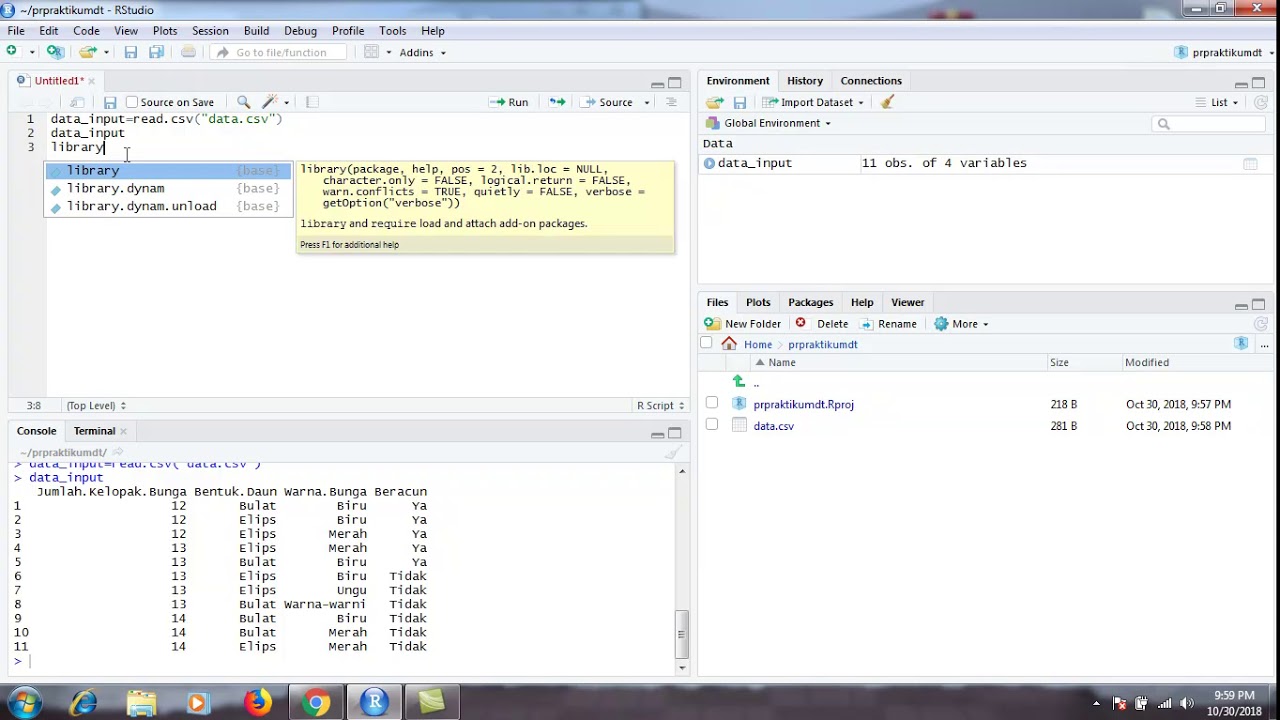Viewport: 1280px width, 720px height.
Task: Click the console vertical scrollbar
Action: tap(682, 632)
